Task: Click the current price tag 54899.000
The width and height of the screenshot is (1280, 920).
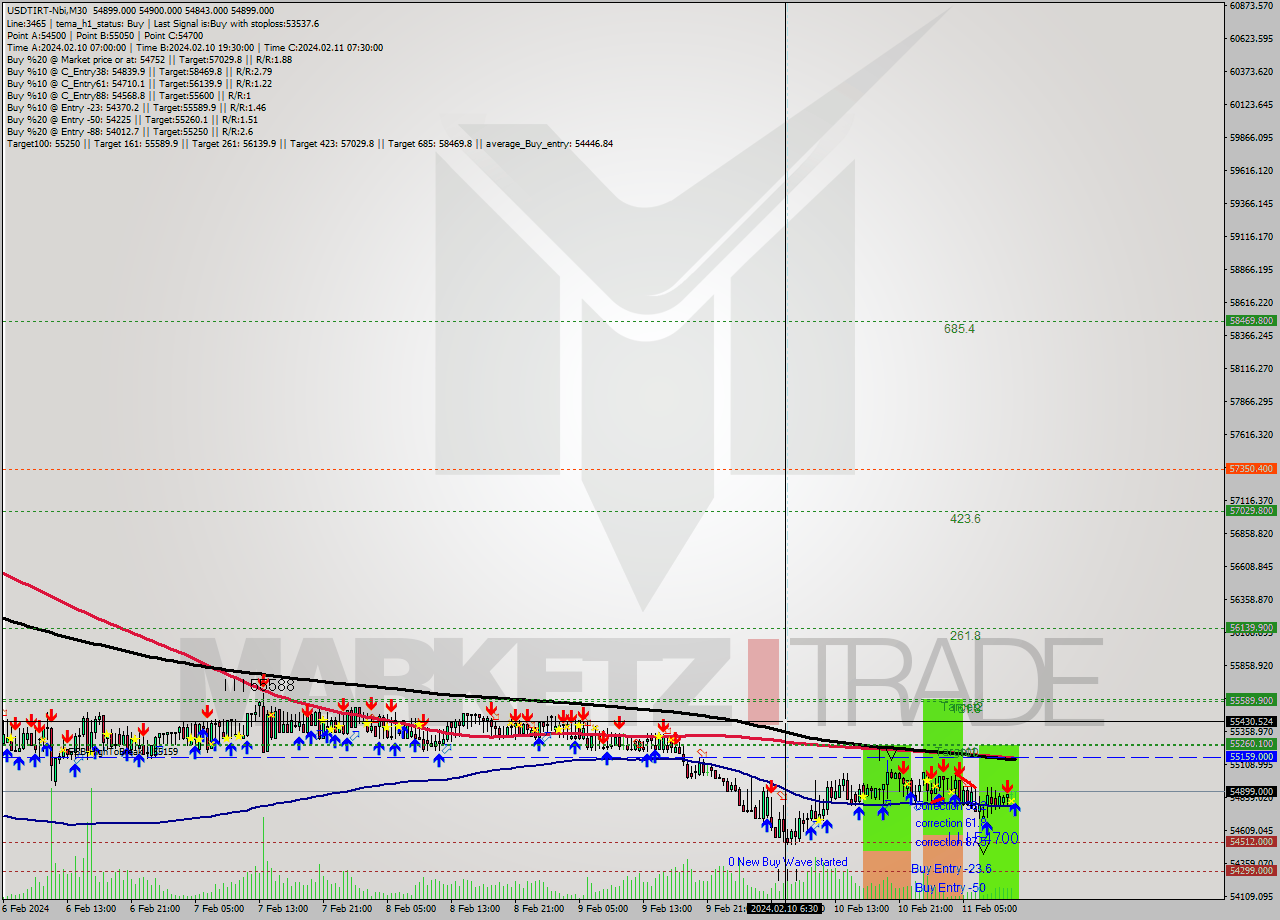Action: pyautogui.click(x=1250, y=791)
